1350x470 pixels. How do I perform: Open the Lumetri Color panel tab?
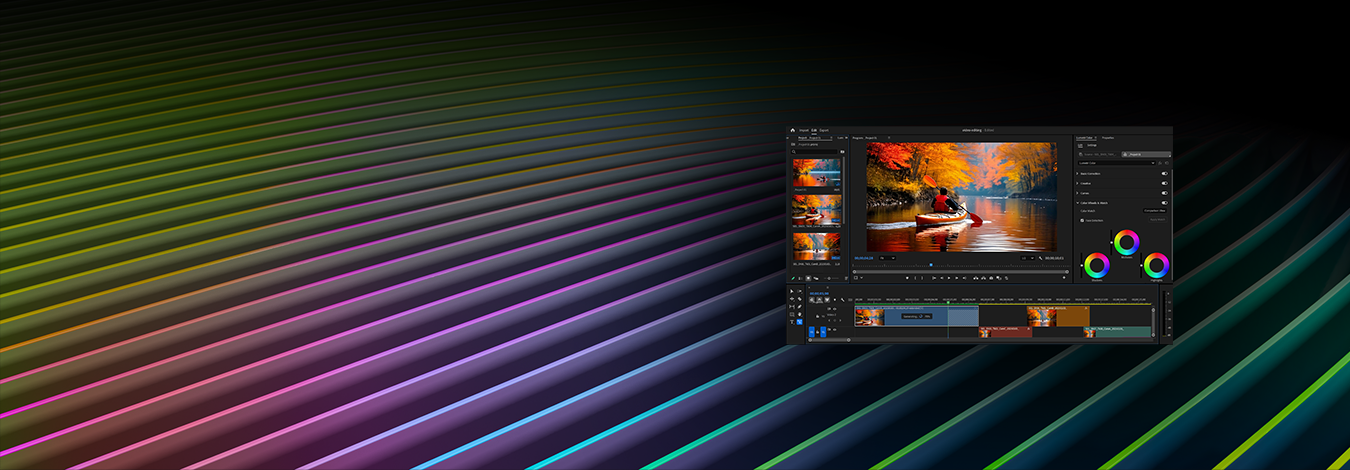click(x=1085, y=138)
